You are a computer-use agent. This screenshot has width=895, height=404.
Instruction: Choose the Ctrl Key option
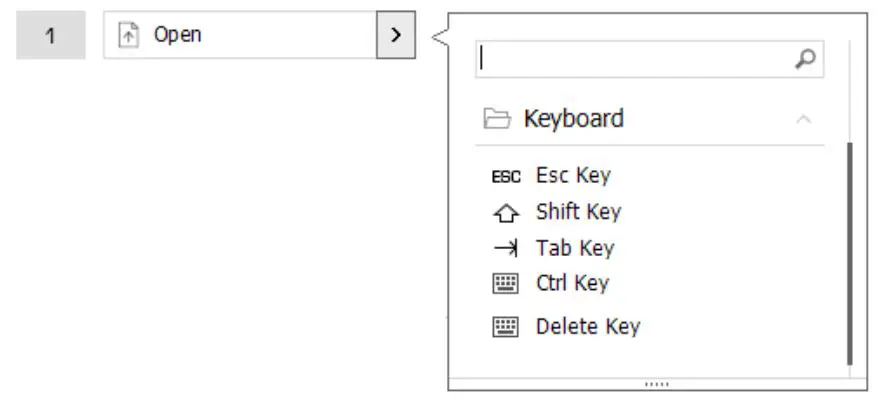[x=572, y=284]
